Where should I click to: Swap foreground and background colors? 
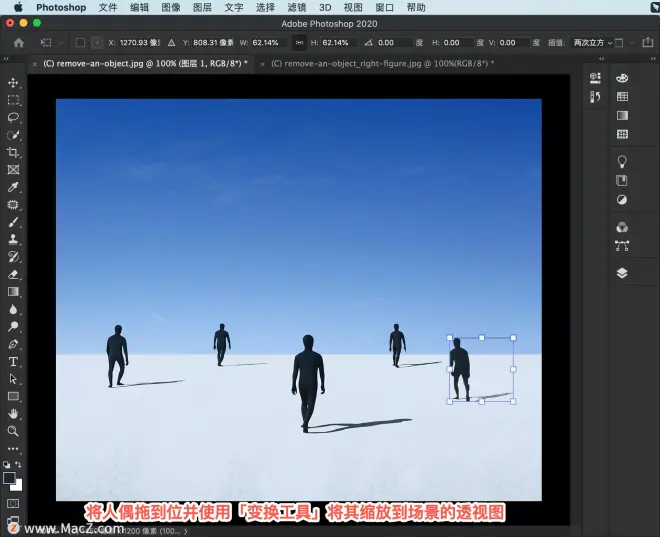click(19, 464)
